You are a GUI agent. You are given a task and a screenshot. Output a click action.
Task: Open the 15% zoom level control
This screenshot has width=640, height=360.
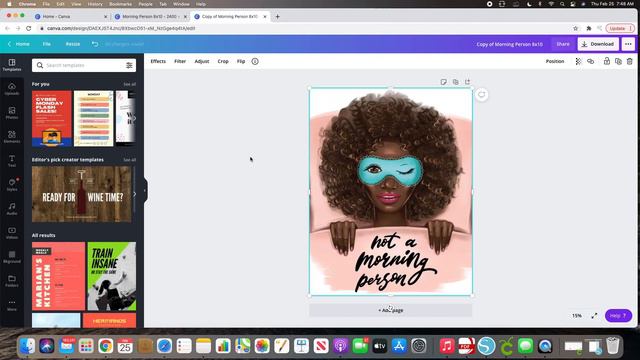pos(577,316)
